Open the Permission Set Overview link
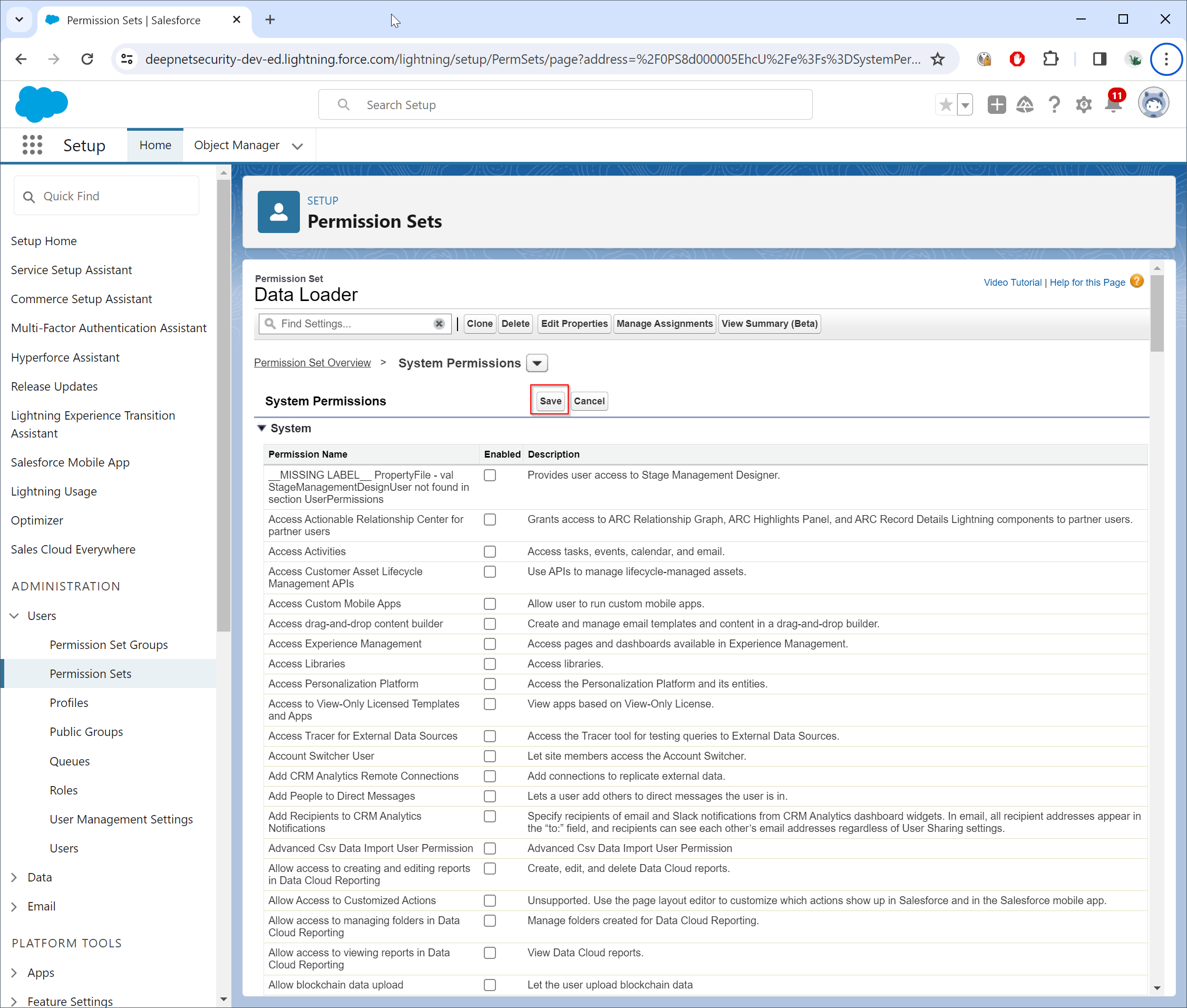The height and width of the screenshot is (1008, 1187). 313,363
